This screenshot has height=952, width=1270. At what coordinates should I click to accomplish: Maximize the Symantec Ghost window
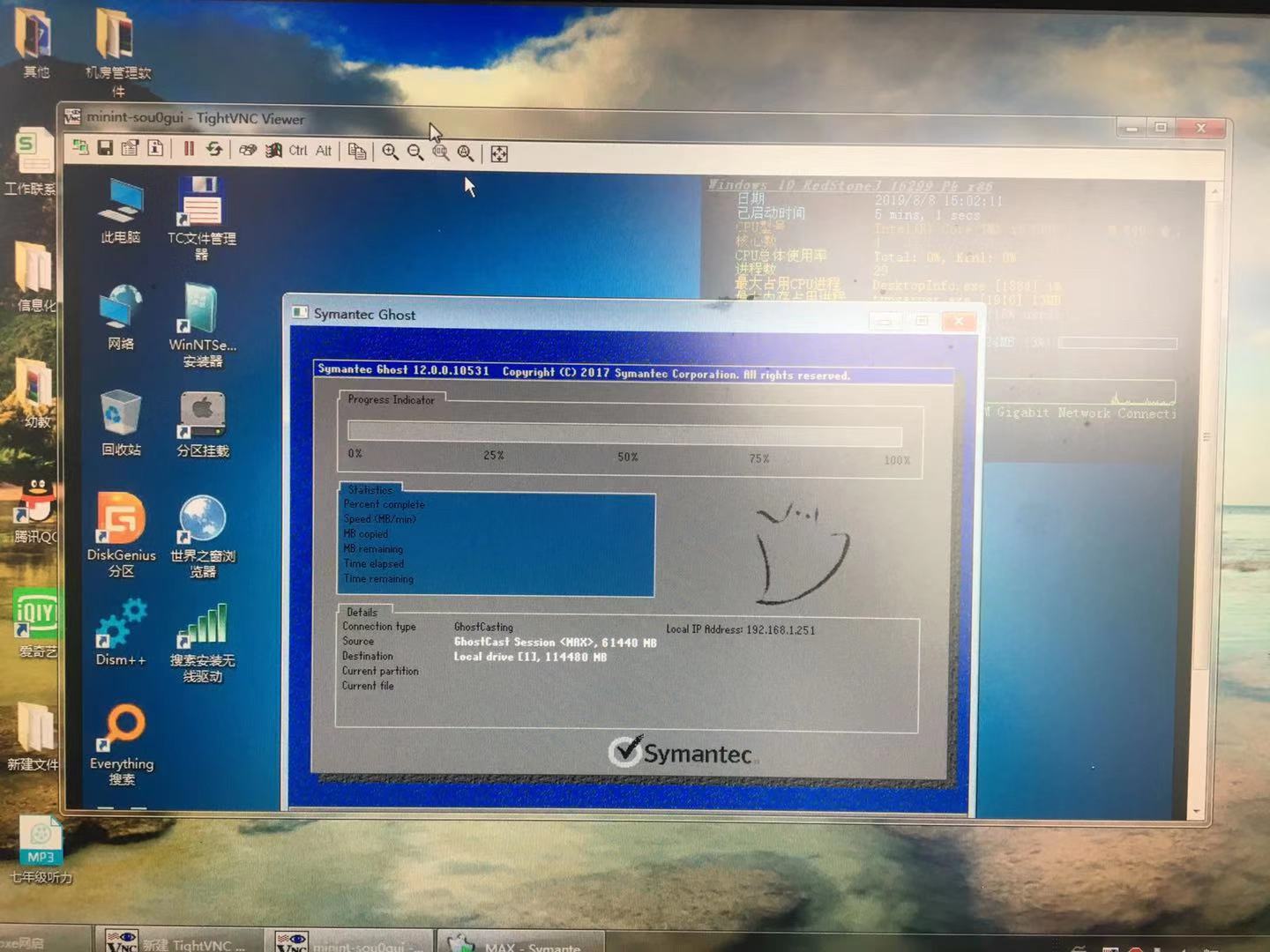click(x=922, y=321)
